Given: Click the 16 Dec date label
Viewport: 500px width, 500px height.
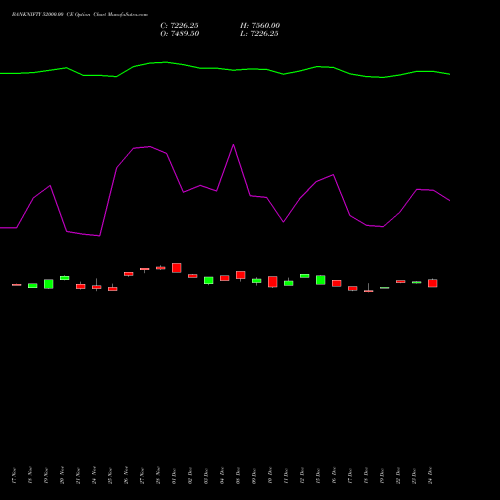Looking at the screenshot, I should tap(334, 476).
